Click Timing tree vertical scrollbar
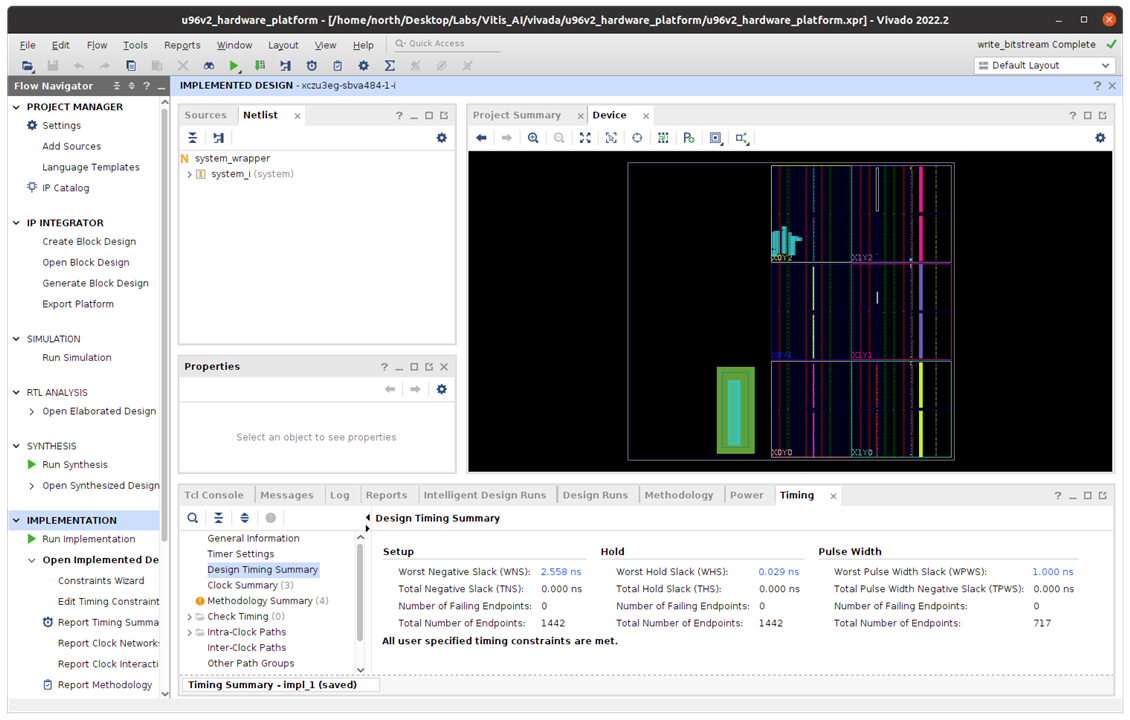Viewport: 1130px width, 720px height. pos(360,592)
